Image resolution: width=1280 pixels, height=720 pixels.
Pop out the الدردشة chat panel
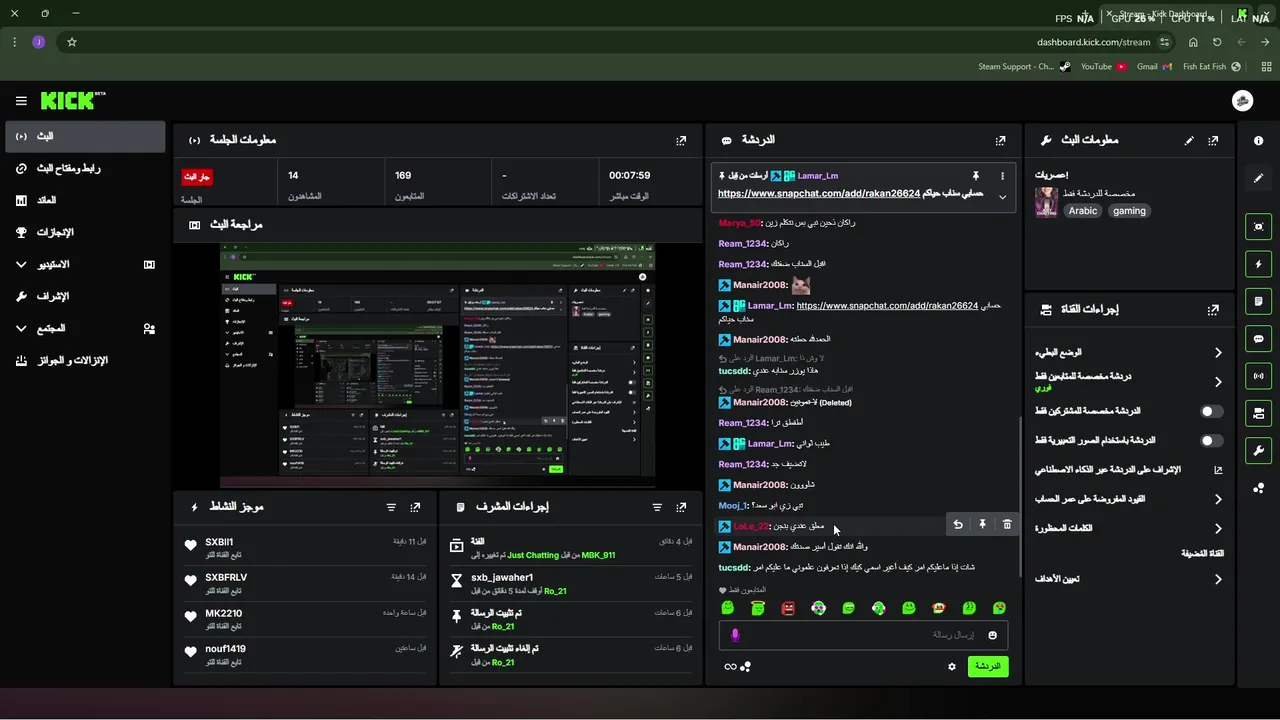pos(1000,141)
